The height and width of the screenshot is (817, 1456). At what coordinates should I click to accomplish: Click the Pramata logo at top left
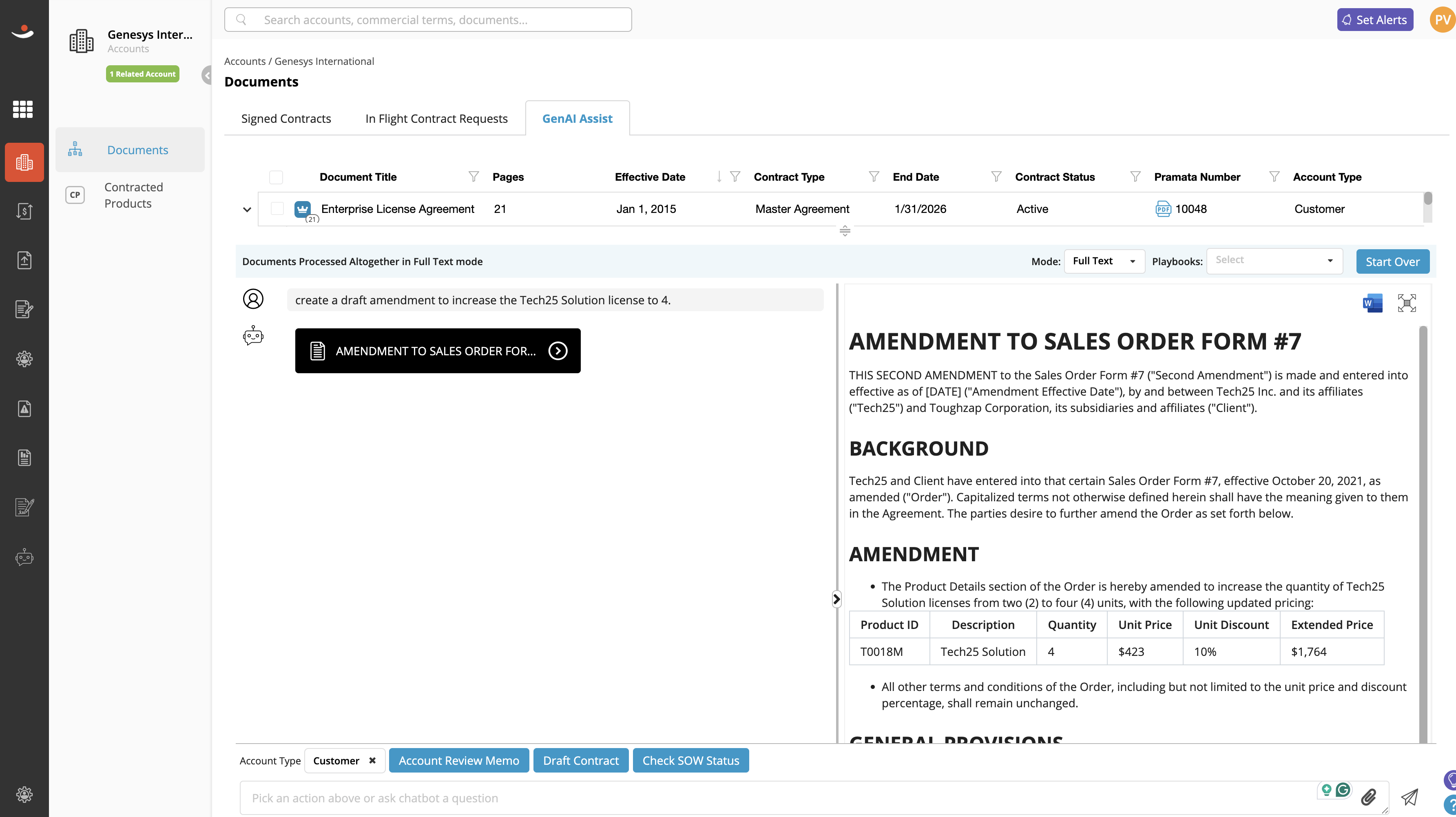(23, 32)
